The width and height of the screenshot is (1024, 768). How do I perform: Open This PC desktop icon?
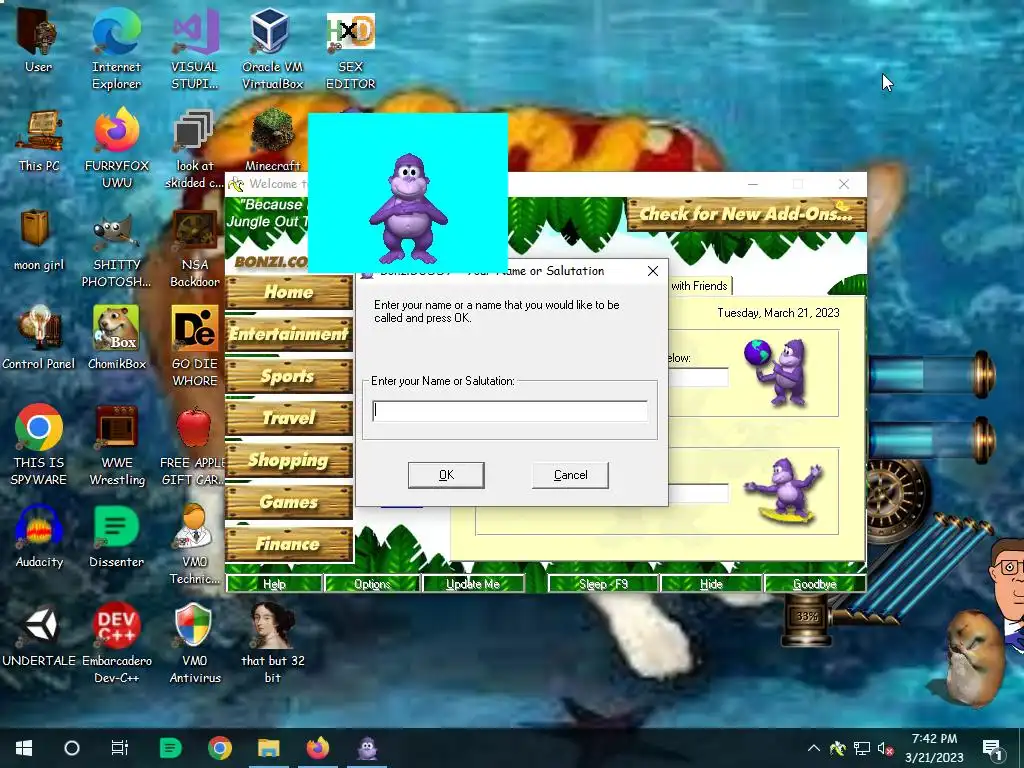39,140
